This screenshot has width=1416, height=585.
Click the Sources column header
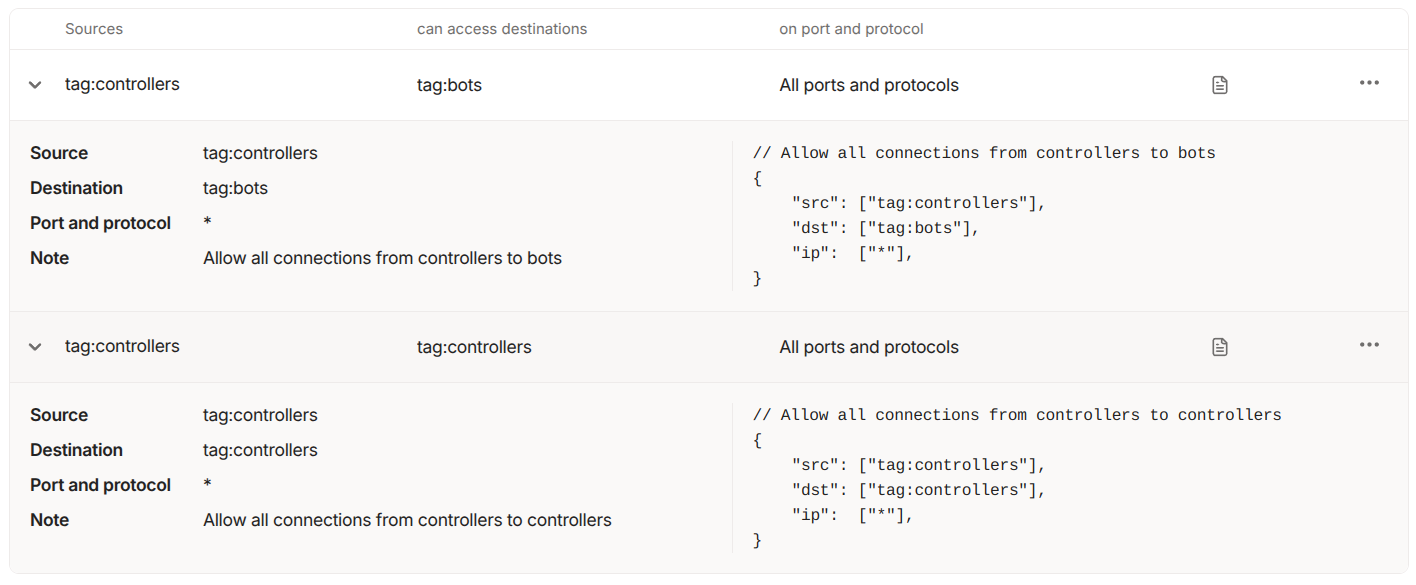(94, 29)
